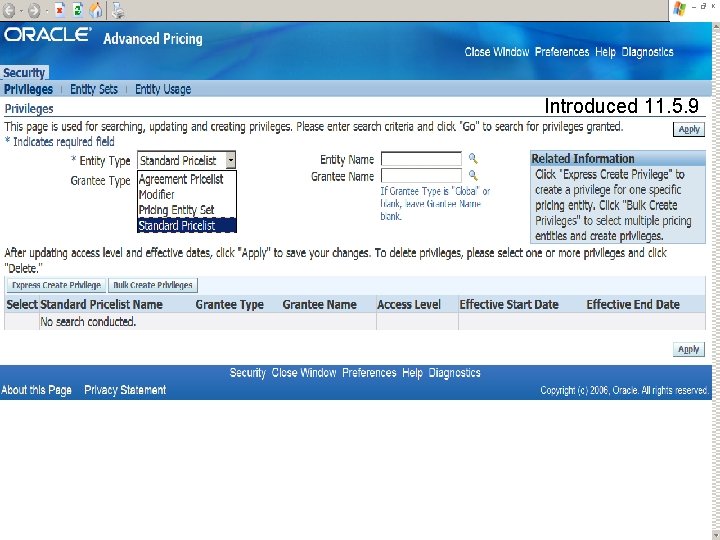This screenshot has width=720, height=540.
Task: Open Privacy Statement link
Action: 125,390
